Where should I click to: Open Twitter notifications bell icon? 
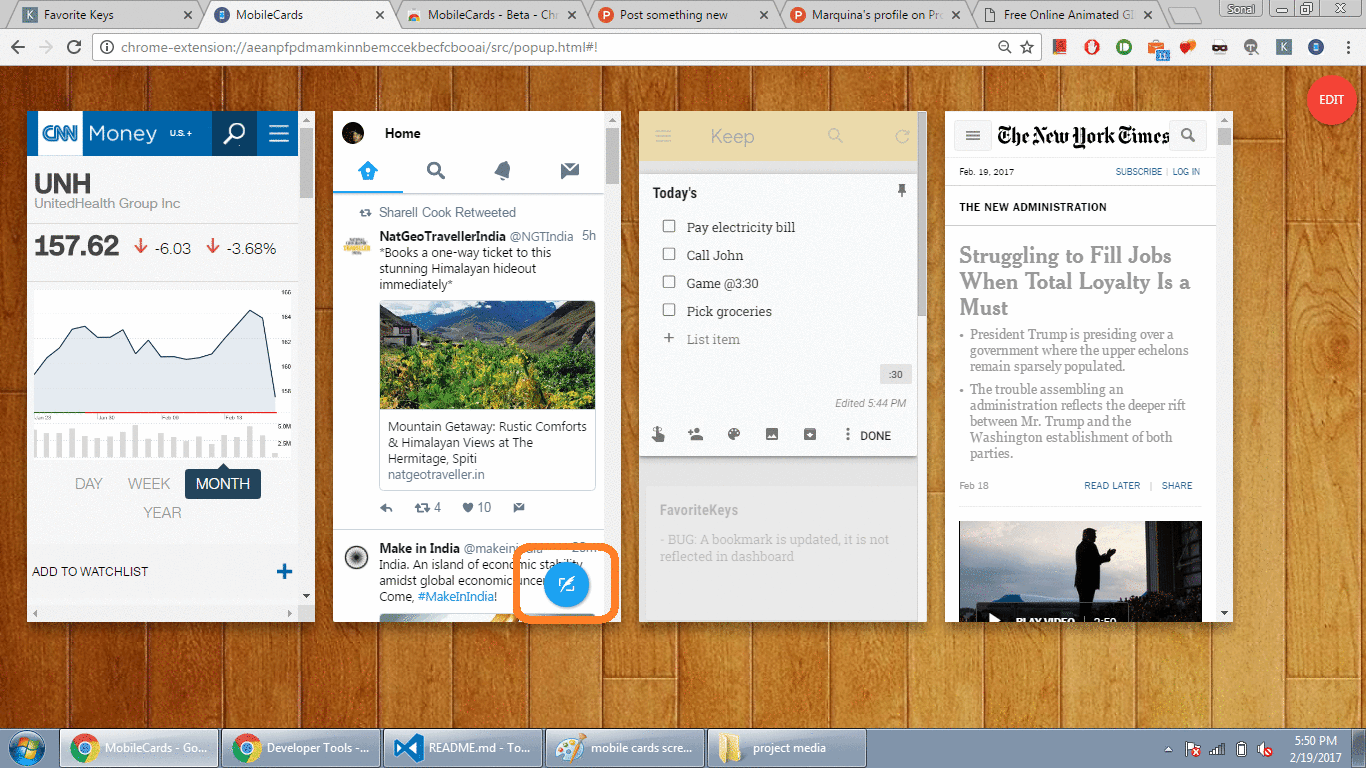pos(503,171)
